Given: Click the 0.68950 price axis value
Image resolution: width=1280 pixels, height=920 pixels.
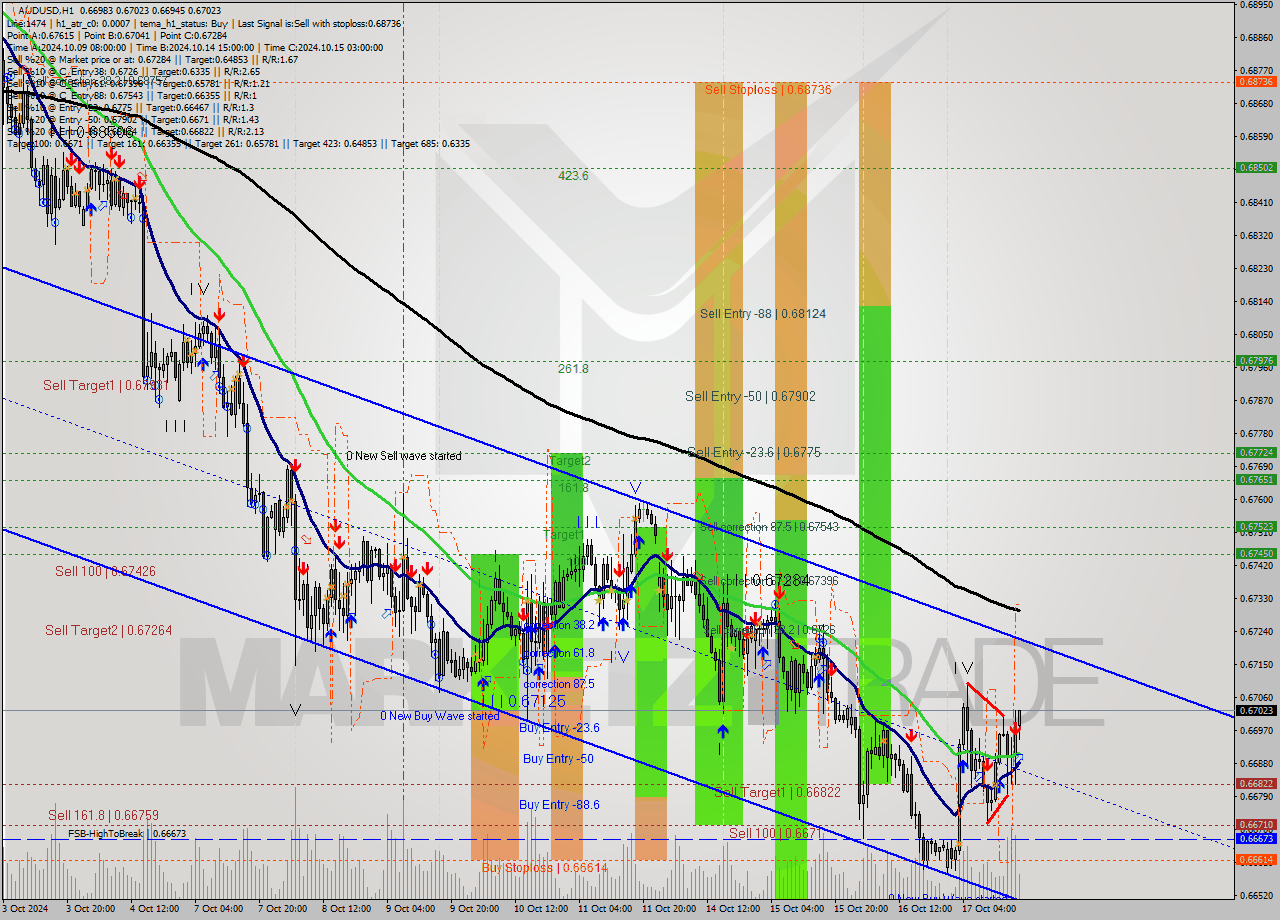Looking at the screenshot, I should [1255, 4].
